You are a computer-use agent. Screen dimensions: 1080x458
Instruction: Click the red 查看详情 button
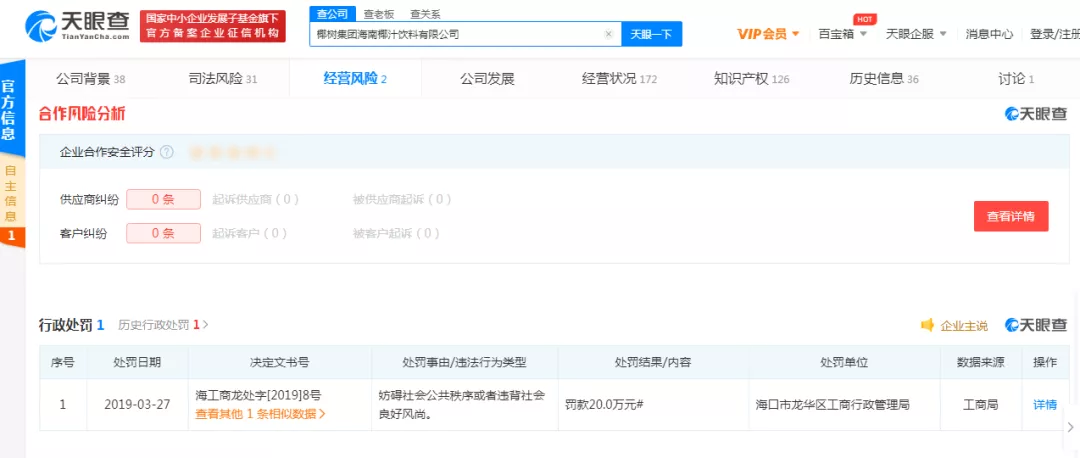(1011, 216)
